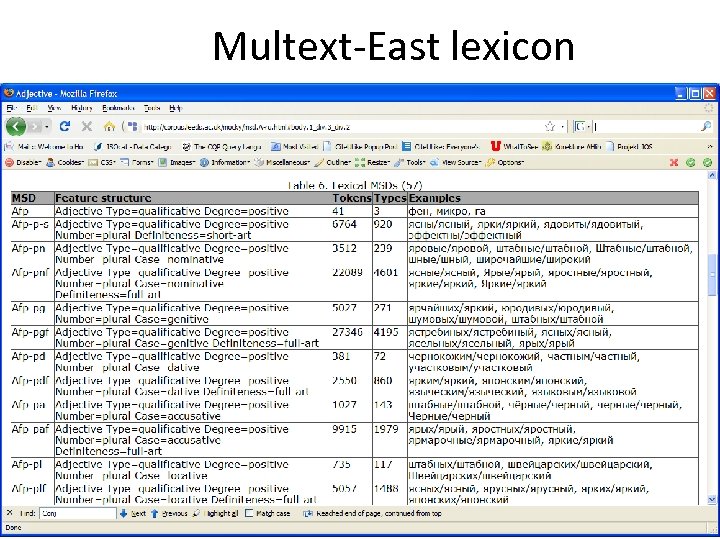Tick the Match case checkbox

(249, 513)
